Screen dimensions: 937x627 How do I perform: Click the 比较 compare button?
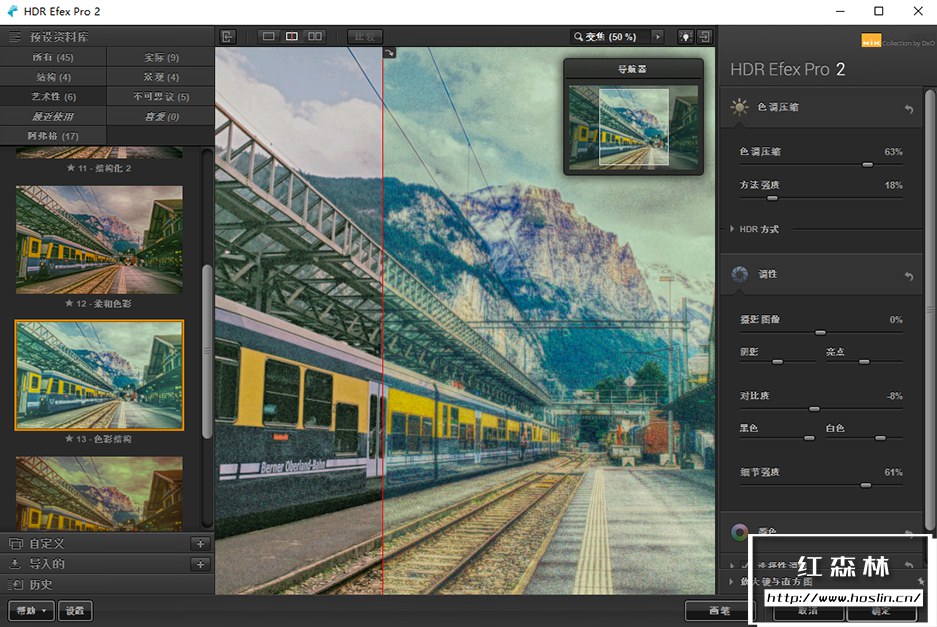pyautogui.click(x=365, y=37)
